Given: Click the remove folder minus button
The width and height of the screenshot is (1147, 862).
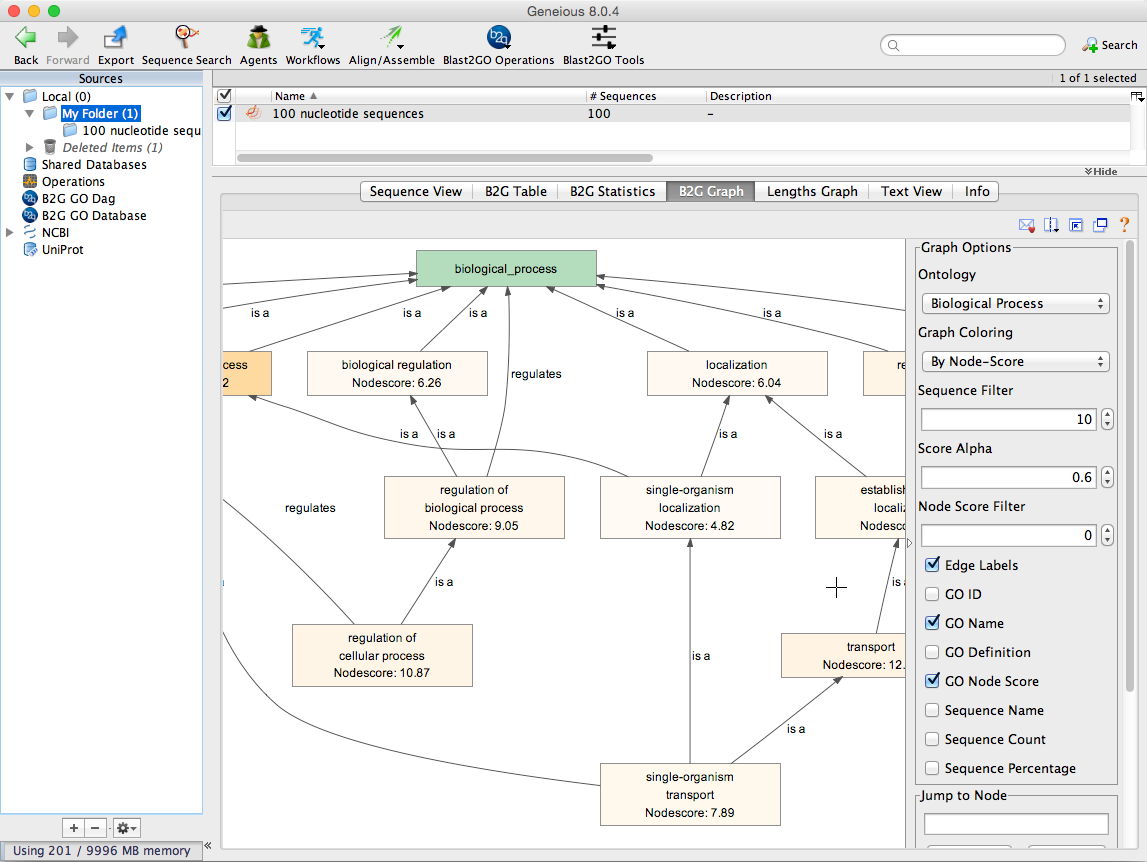Looking at the screenshot, I should click(95, 828).
